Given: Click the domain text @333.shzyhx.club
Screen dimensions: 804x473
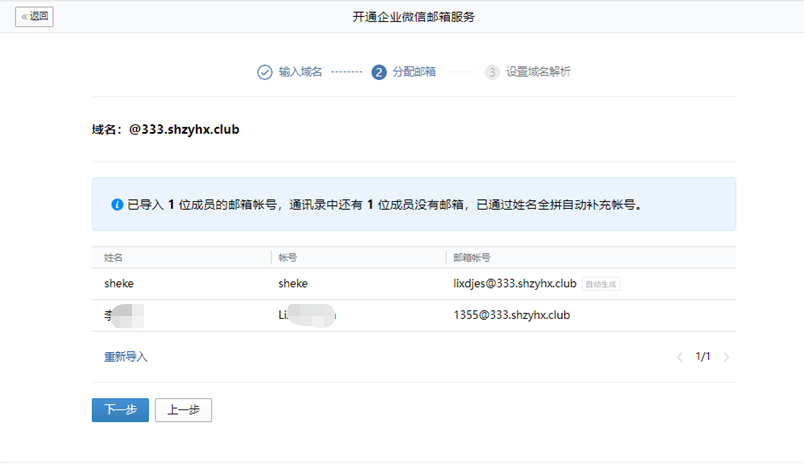Looking at the screenshot, I should pos(184,129).
